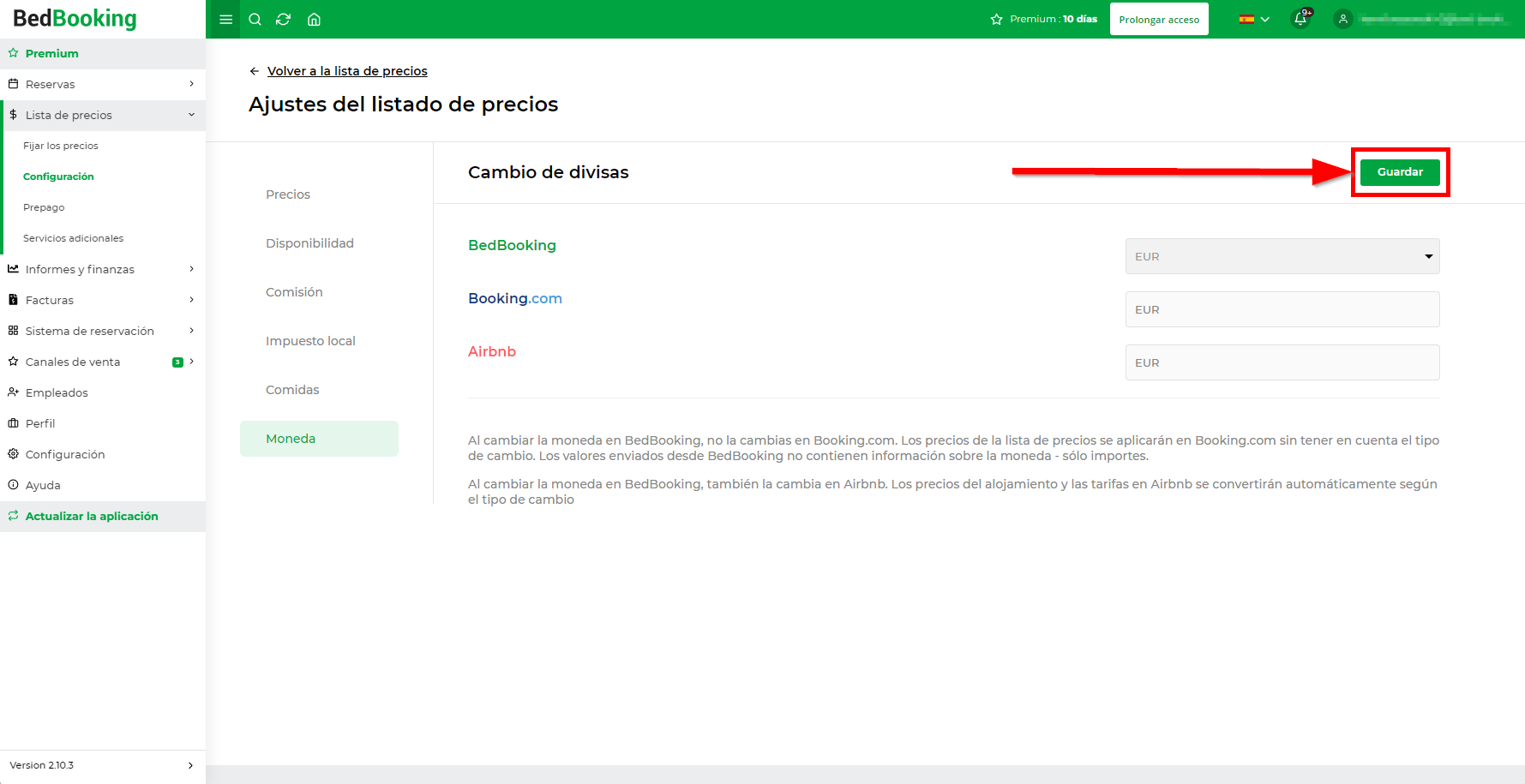Click the refresh icon in the top bar

(284, 19)
